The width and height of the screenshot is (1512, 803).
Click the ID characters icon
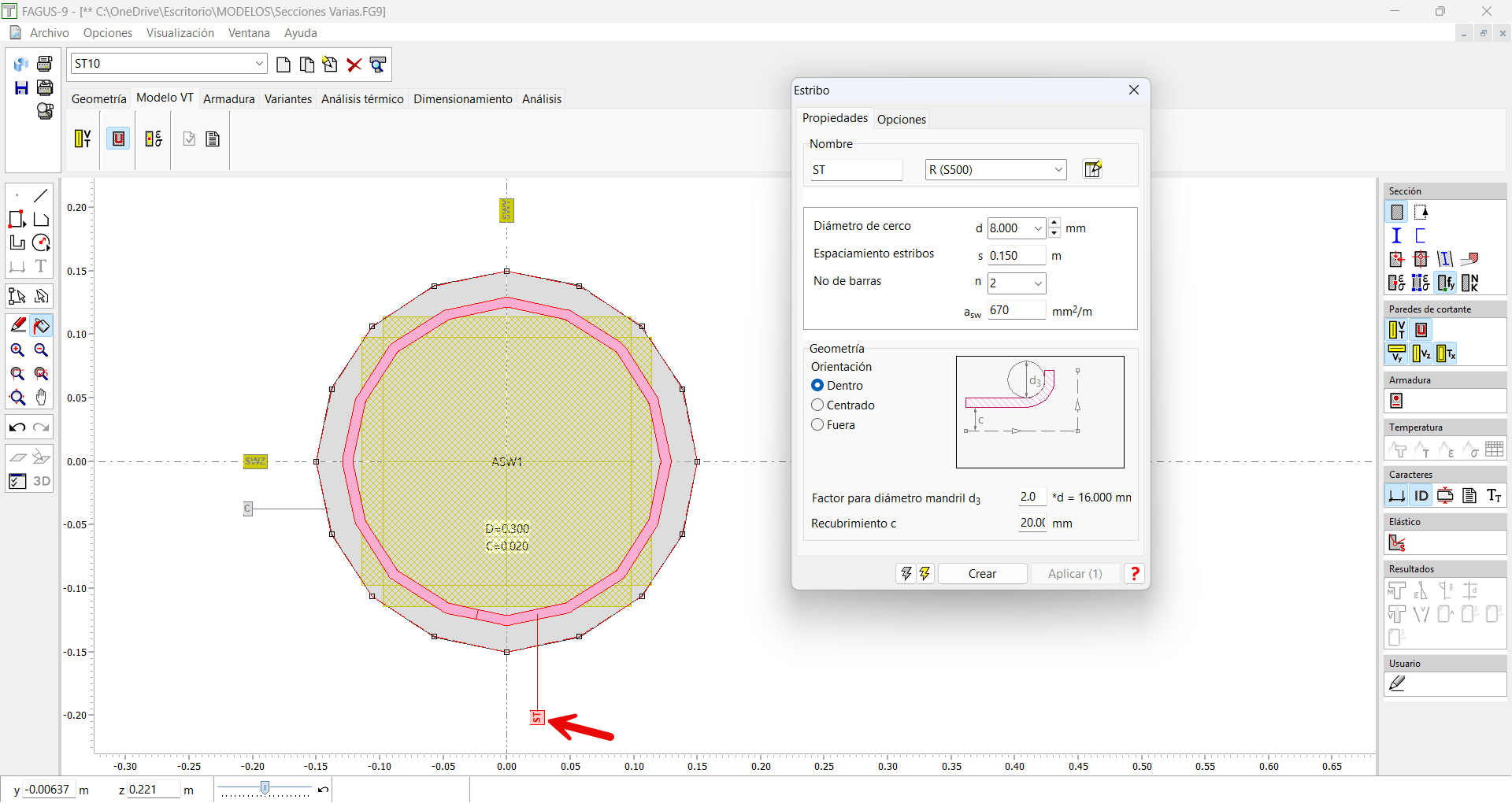coord(1421,496)
